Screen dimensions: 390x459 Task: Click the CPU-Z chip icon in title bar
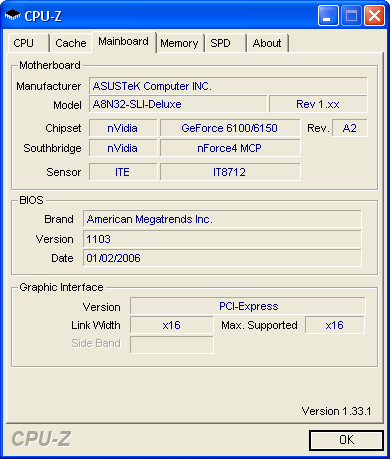13,15
